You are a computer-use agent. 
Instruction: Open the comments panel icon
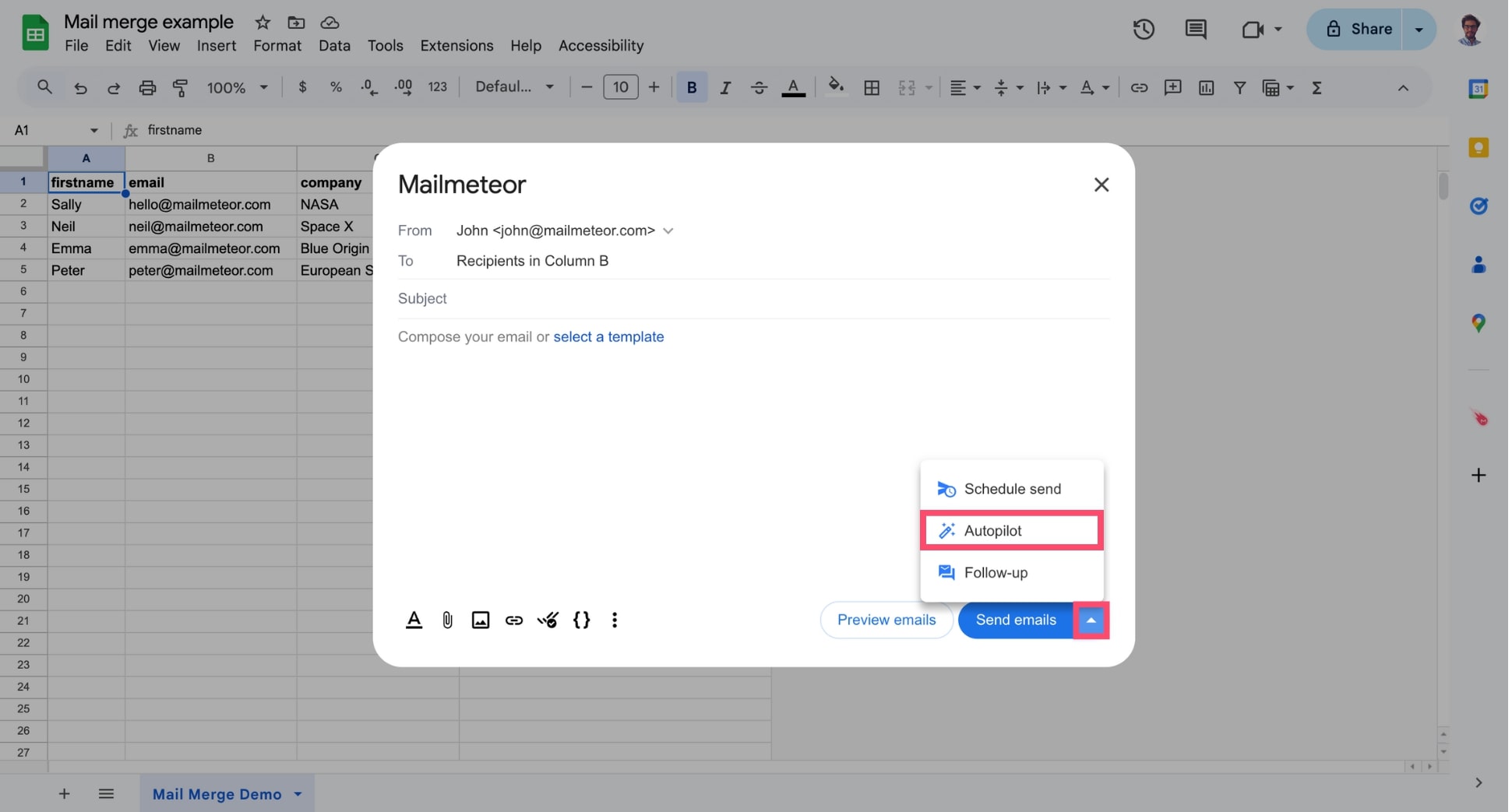point(1196,30)
